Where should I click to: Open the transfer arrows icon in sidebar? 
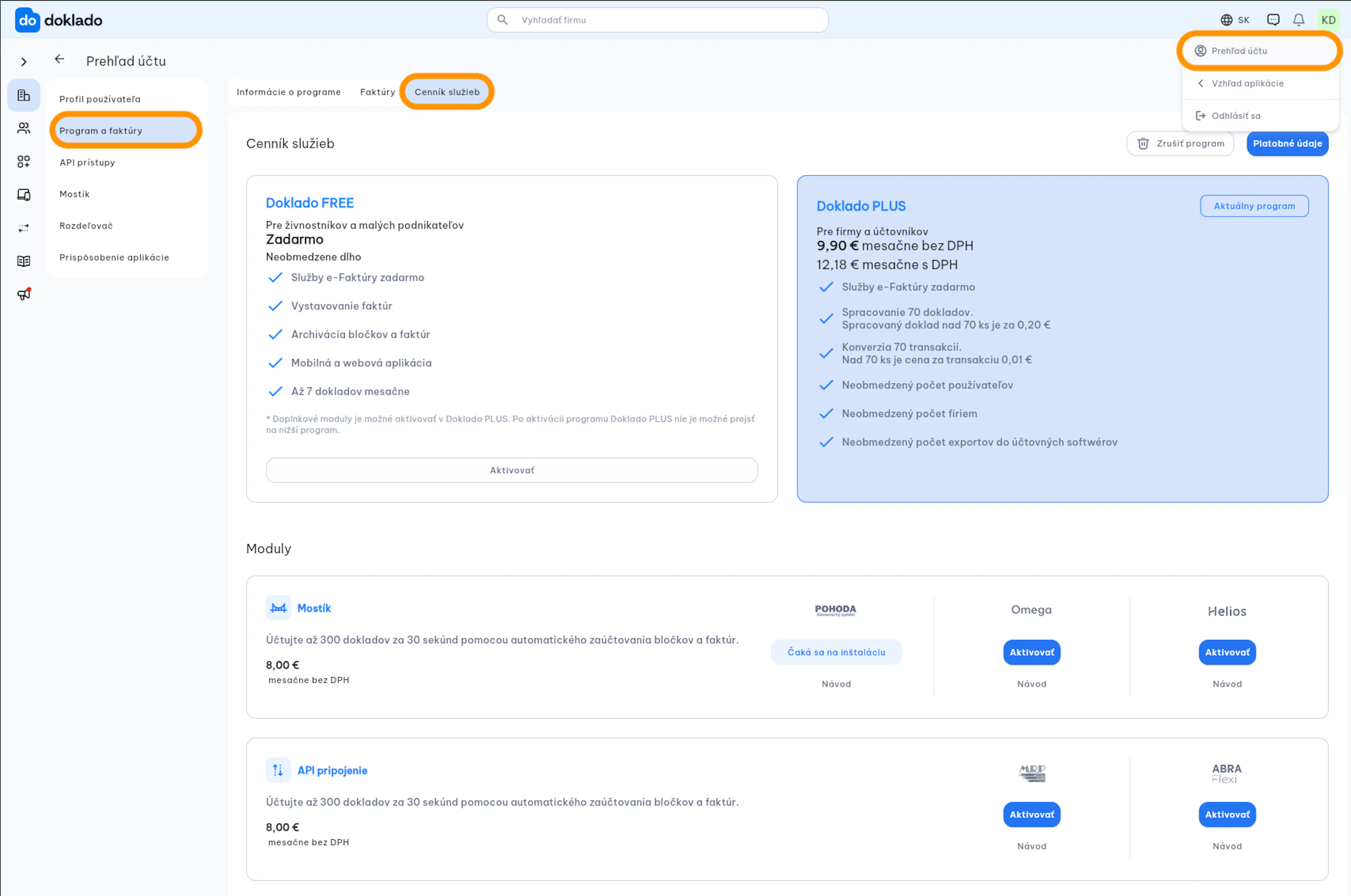24,228
